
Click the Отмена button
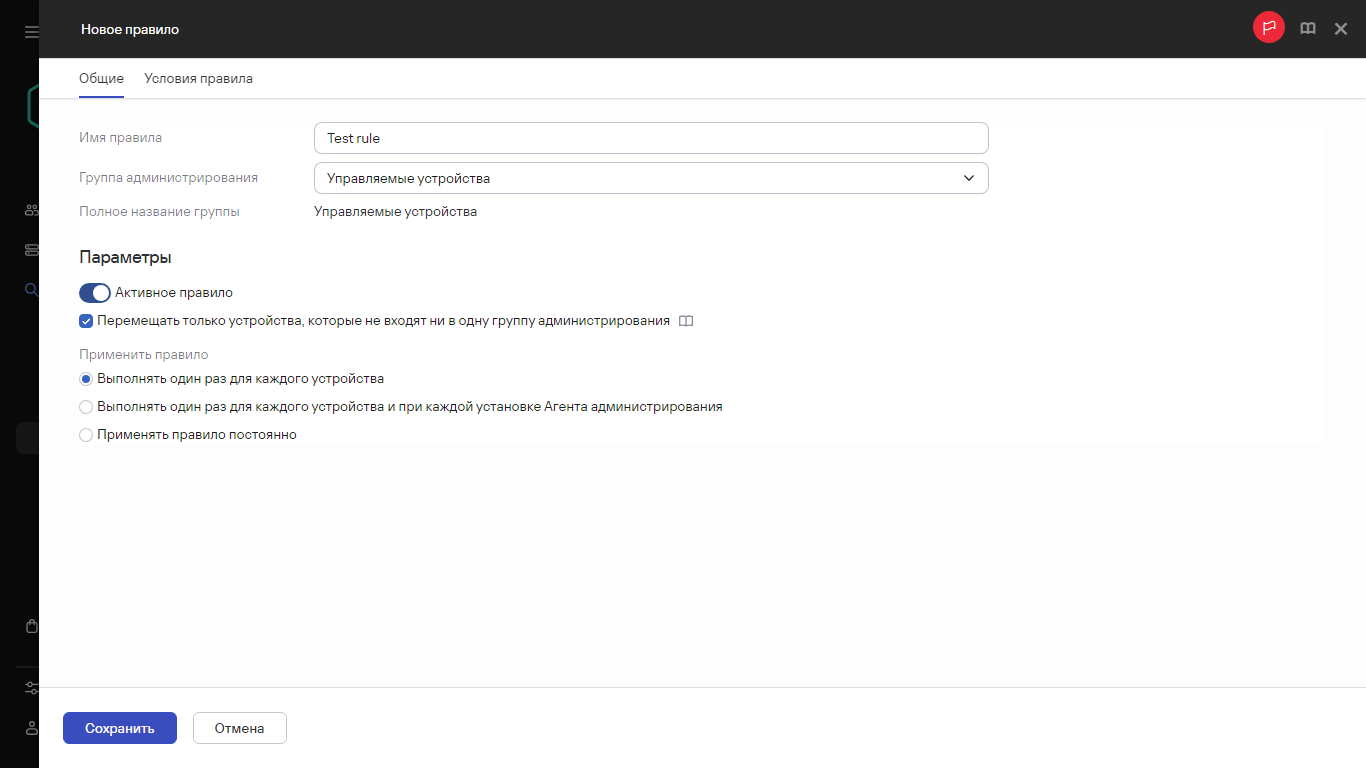pyautogui.click(x=239, y=728)
